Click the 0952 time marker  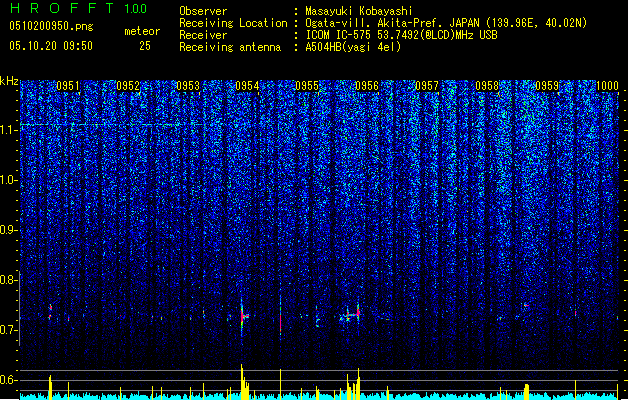click(128, 86)
